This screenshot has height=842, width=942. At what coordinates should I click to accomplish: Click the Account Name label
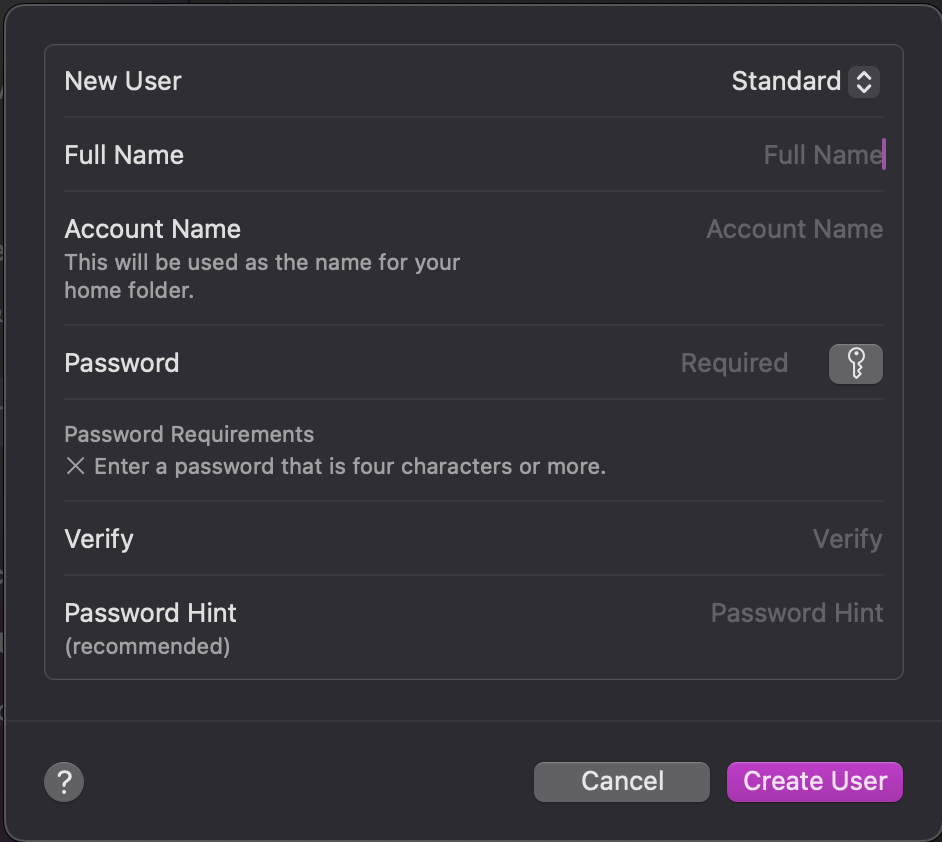tap(152, 229)
